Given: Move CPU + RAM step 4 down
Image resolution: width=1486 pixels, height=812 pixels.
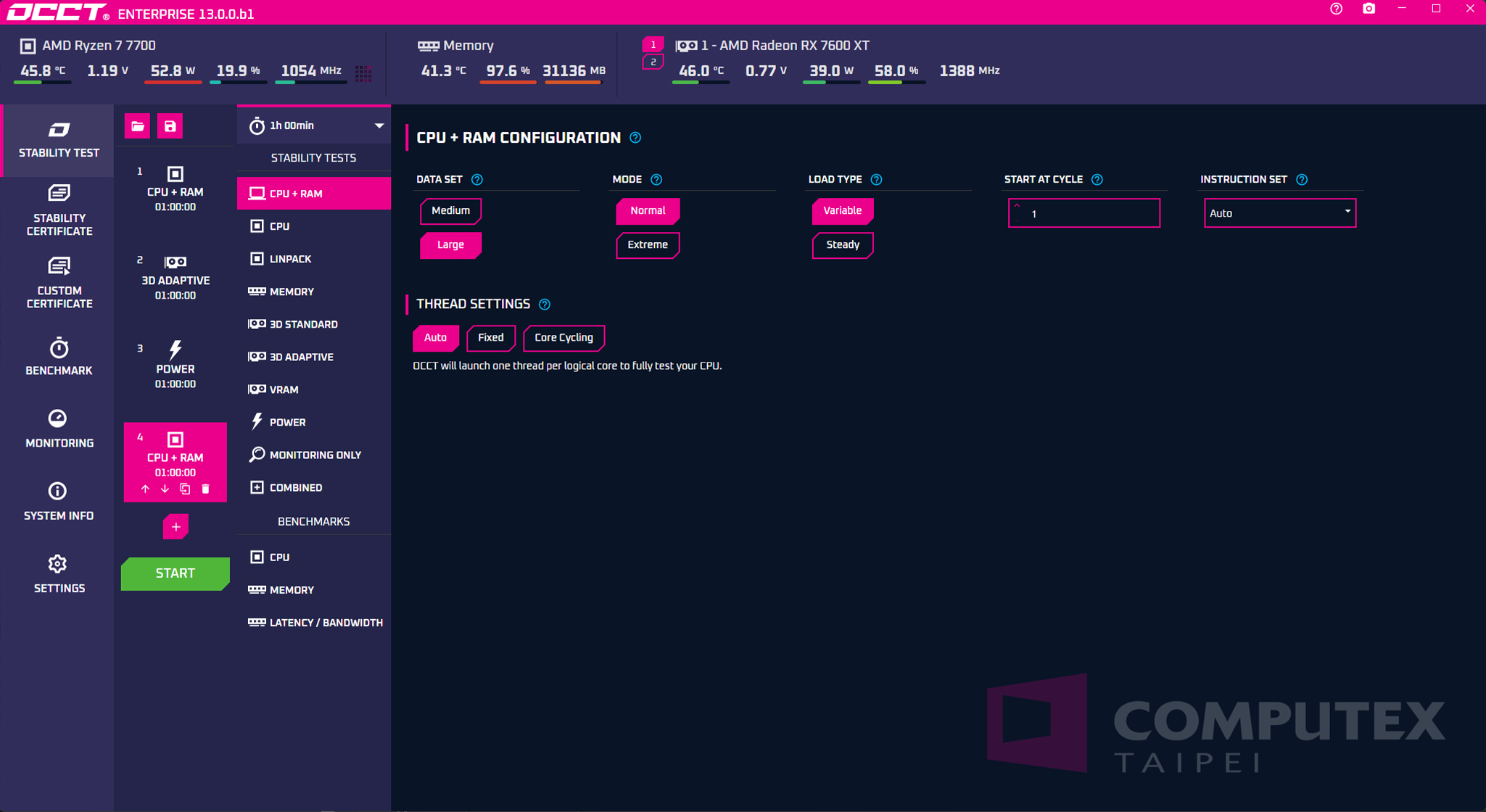Looking at the screenshot, I should click(x=165, y=489).
